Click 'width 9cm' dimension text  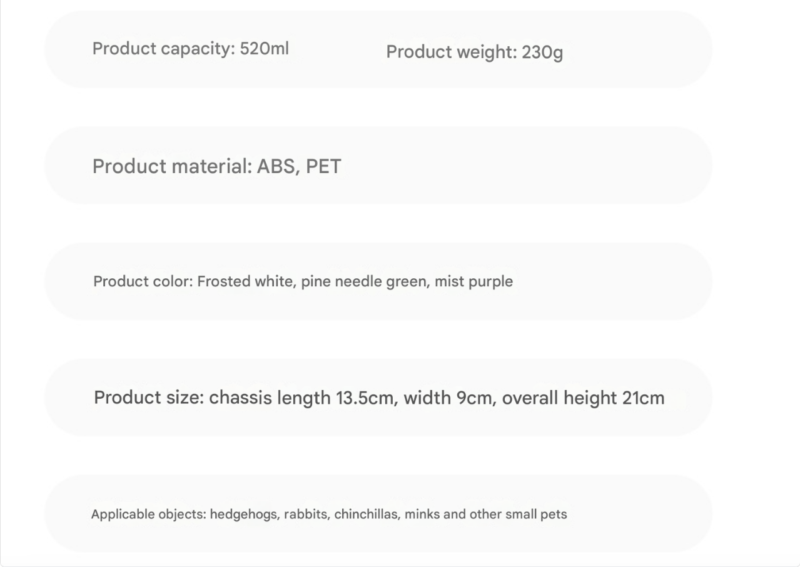pos(450,398)
